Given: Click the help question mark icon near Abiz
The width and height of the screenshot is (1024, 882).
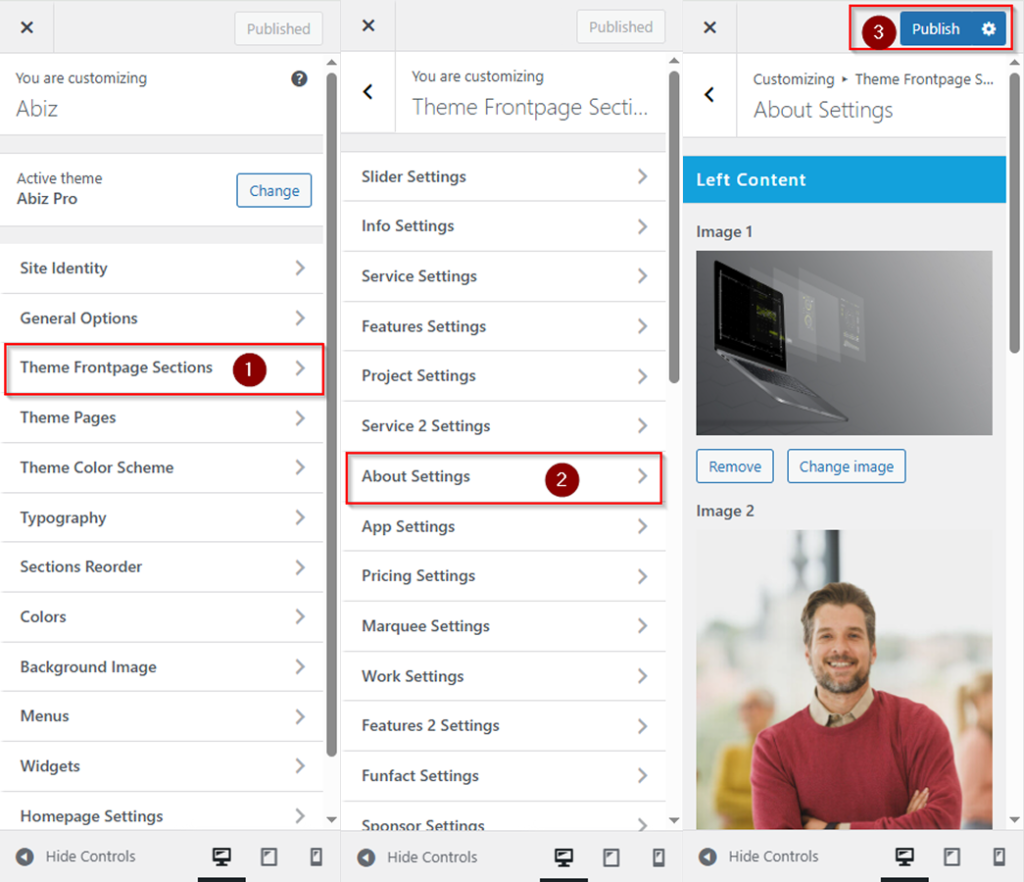Looking at the screenshot, I should (299, 79).
